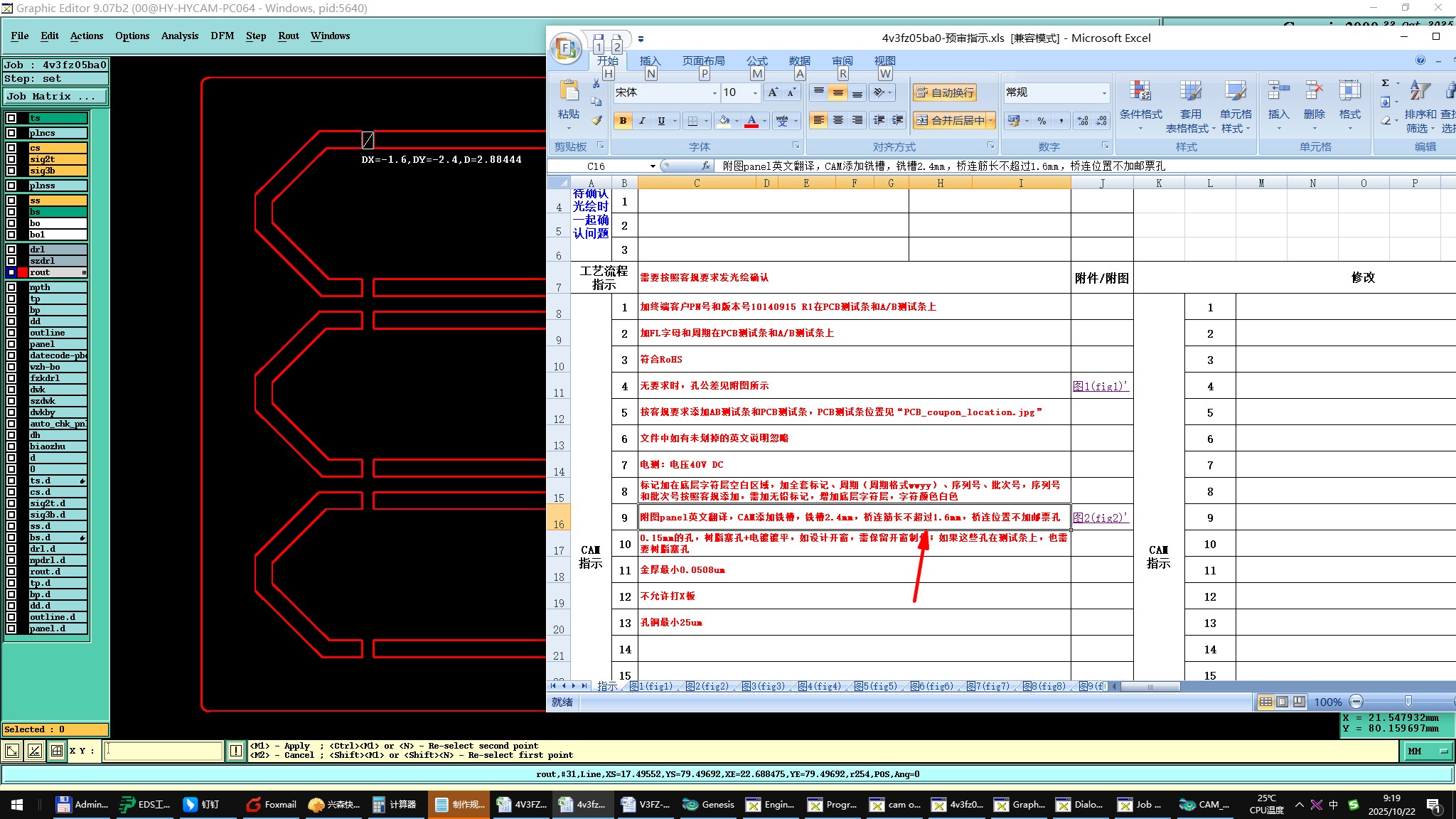Click the red font color icon
This screenshot has height=819, width=1456.
[751, 121]
